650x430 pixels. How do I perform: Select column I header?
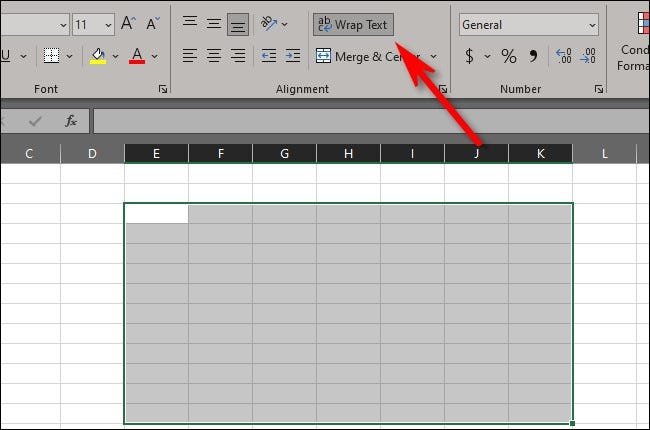click(412, 153)
